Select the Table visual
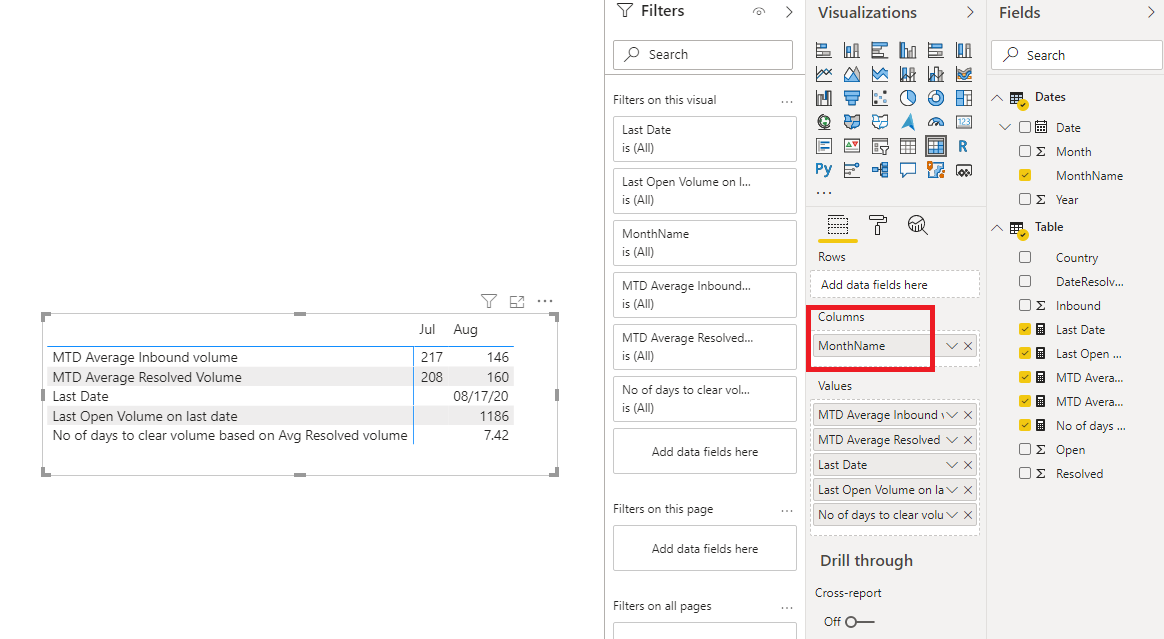Viewport: 1164px width, 639px height. [x=908, y=146]
